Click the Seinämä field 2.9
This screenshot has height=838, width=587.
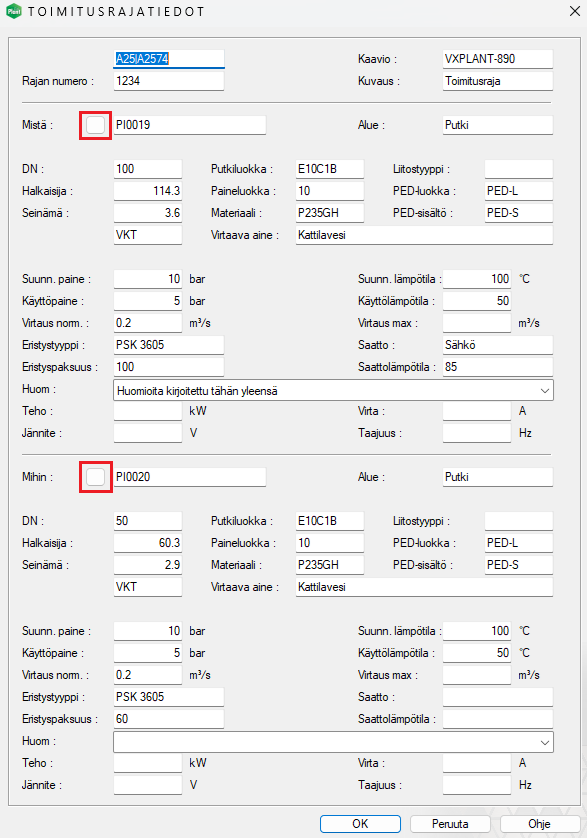click(x=148, y=564)
